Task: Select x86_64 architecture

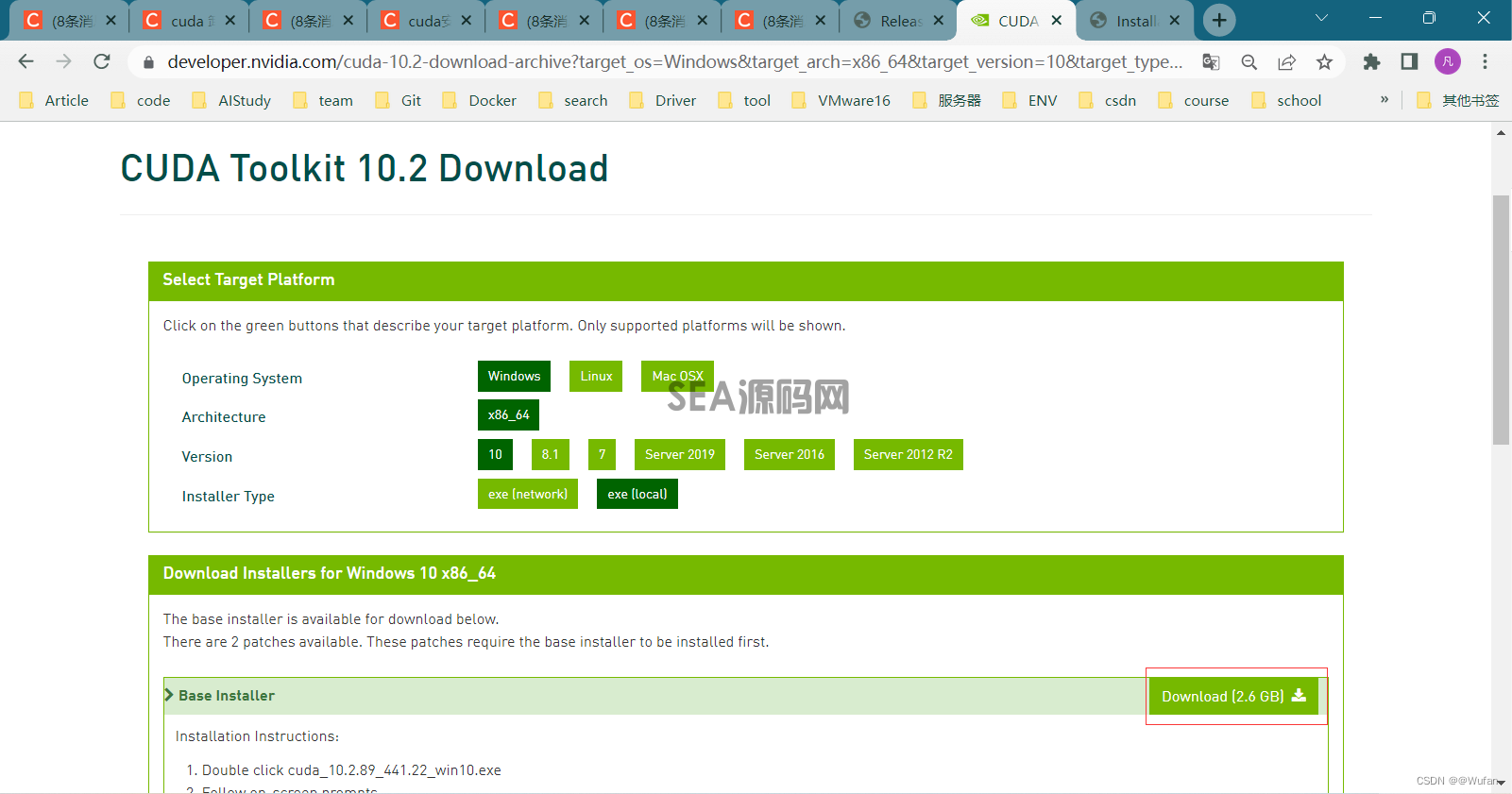Action: (x=508, y=414)
